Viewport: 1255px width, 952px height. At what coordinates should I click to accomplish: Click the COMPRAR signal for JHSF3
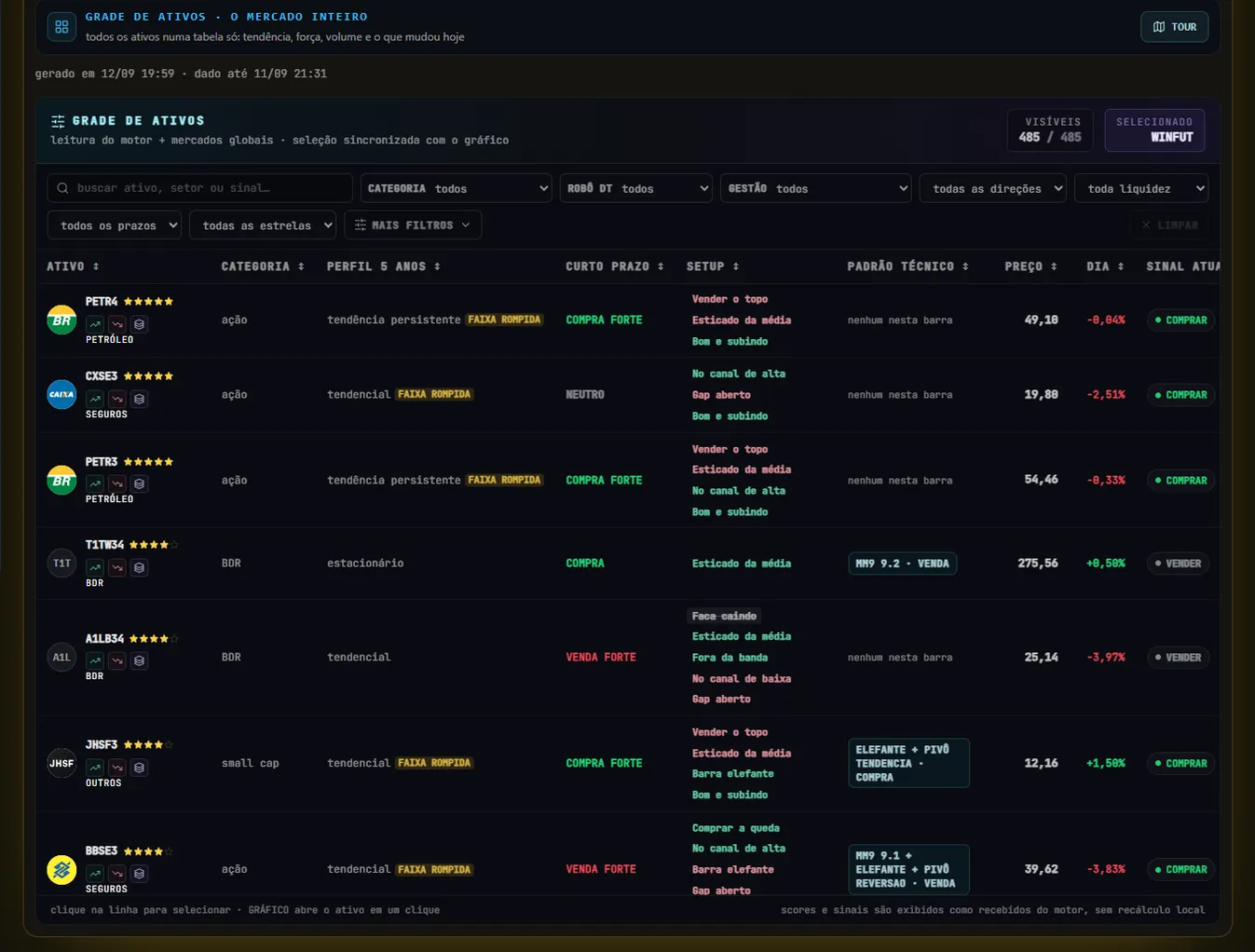(1180, 763)
